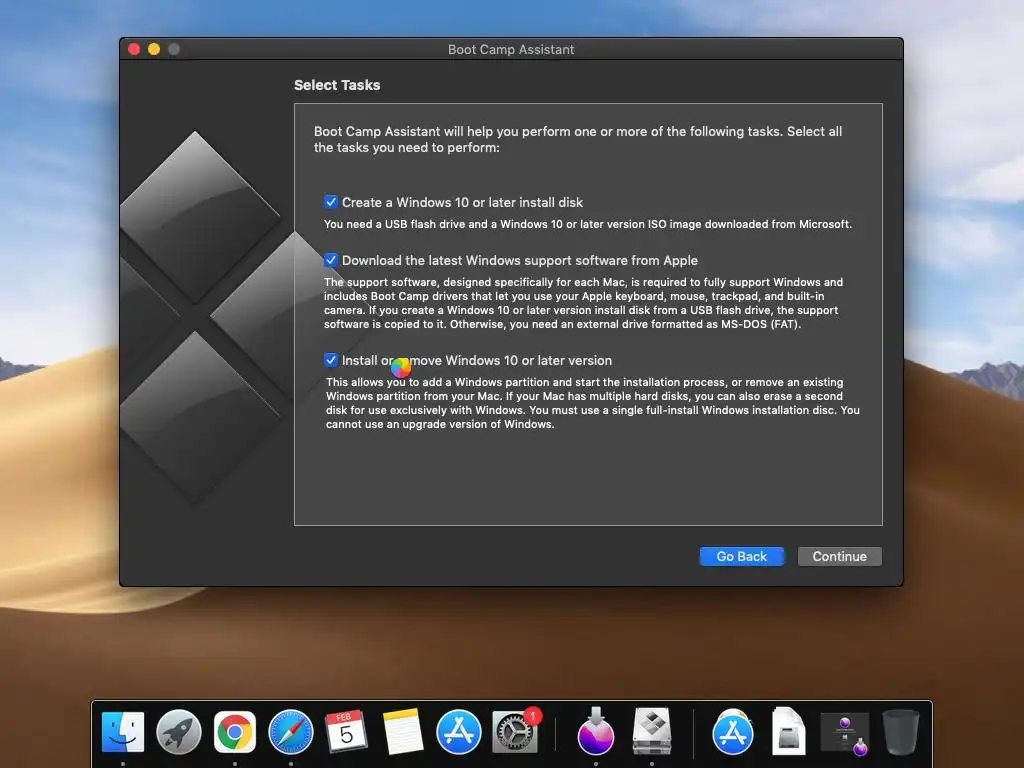Screen dimensions: 1024x768
Task: Launch Launchpad rocket icon in Dock
Action: [179, 732]
